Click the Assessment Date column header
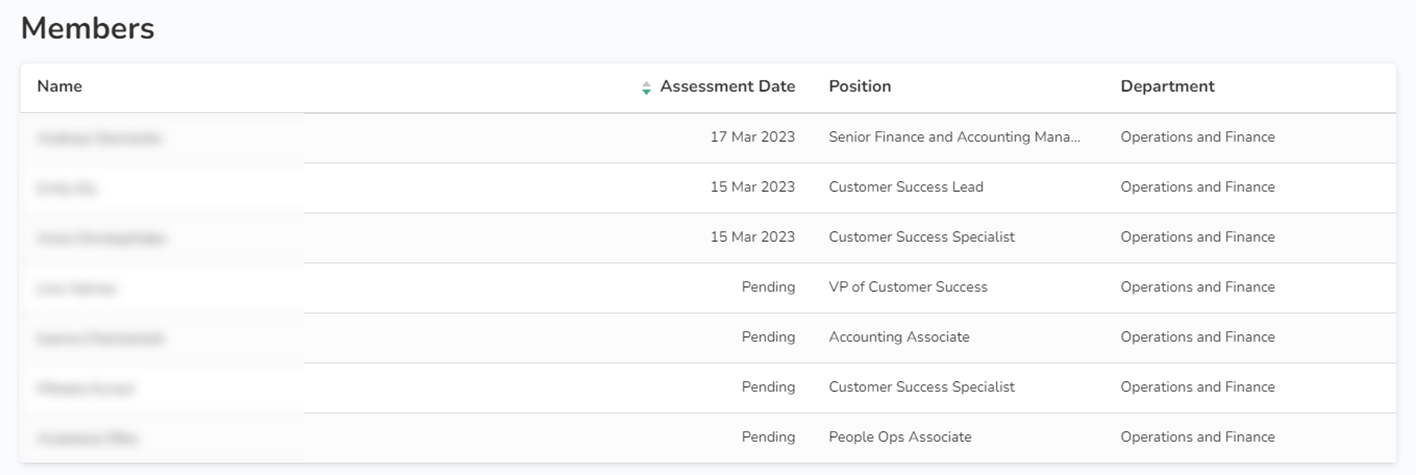The width and height of the screenshot is (1416, 475). pos(727,87)
